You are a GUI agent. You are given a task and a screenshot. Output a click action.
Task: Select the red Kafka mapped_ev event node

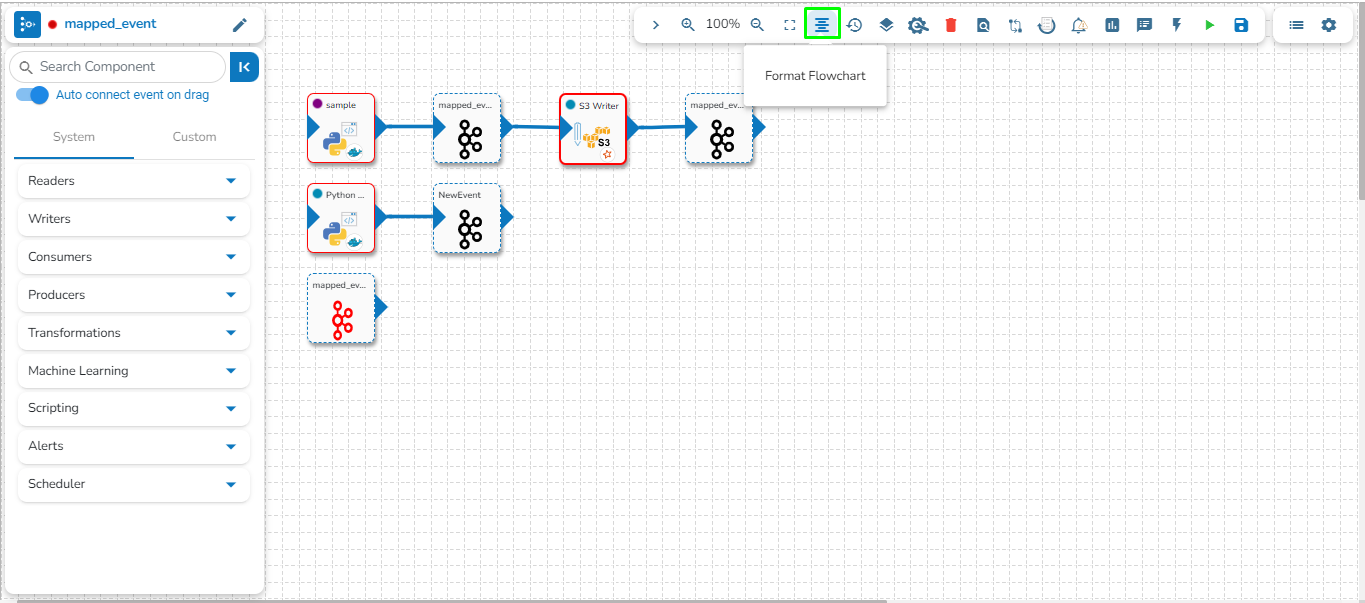point(341,308)
